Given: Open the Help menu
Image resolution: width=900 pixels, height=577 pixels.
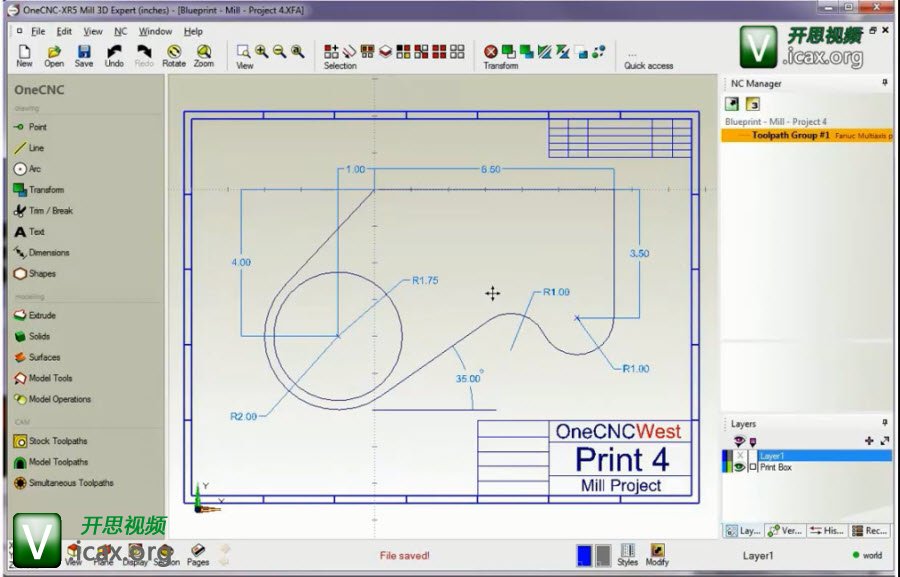Looking at the screenshot, I should coord(193,32).
